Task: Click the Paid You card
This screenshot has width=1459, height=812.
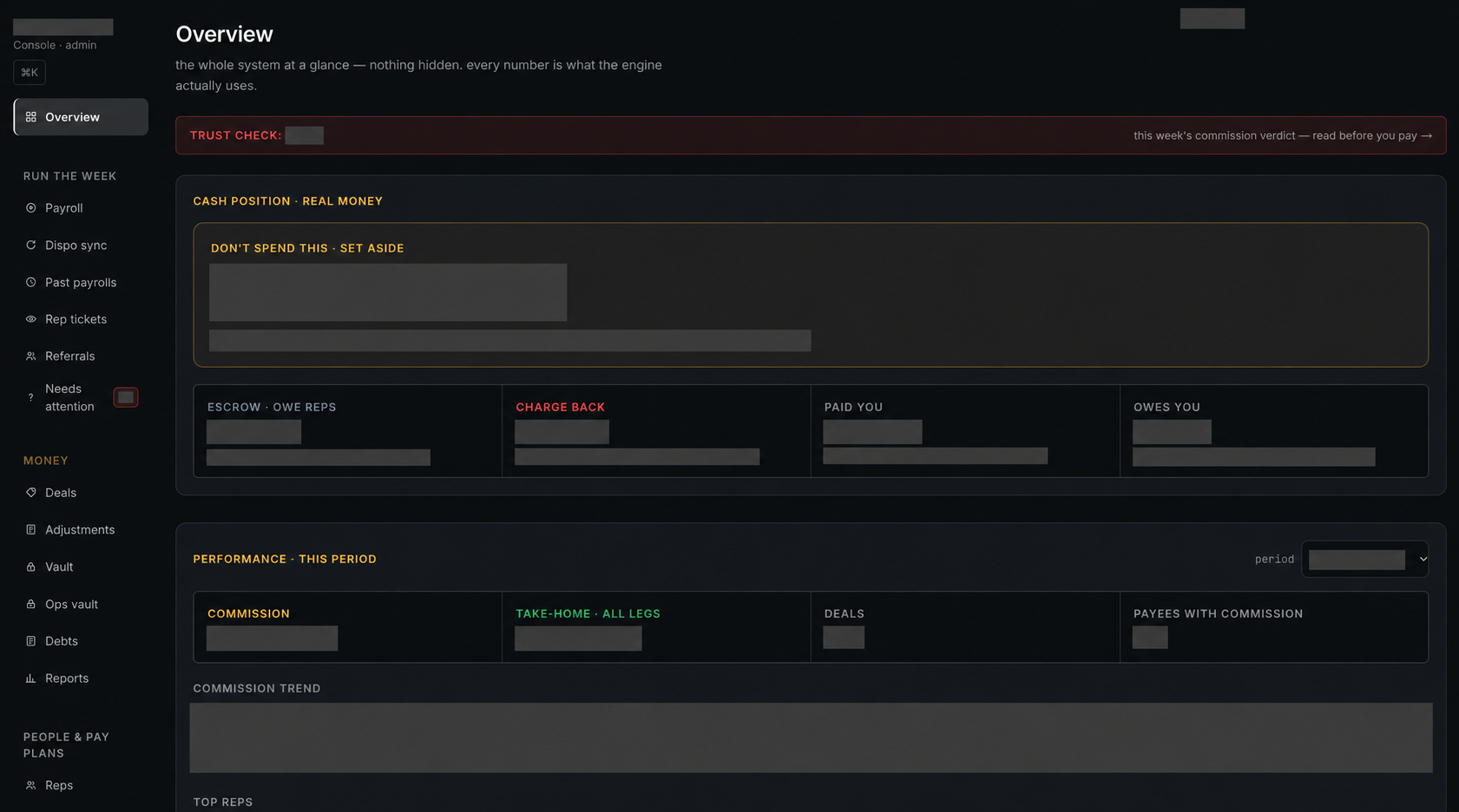Action: pyautogui.click(x=965, y=431)
